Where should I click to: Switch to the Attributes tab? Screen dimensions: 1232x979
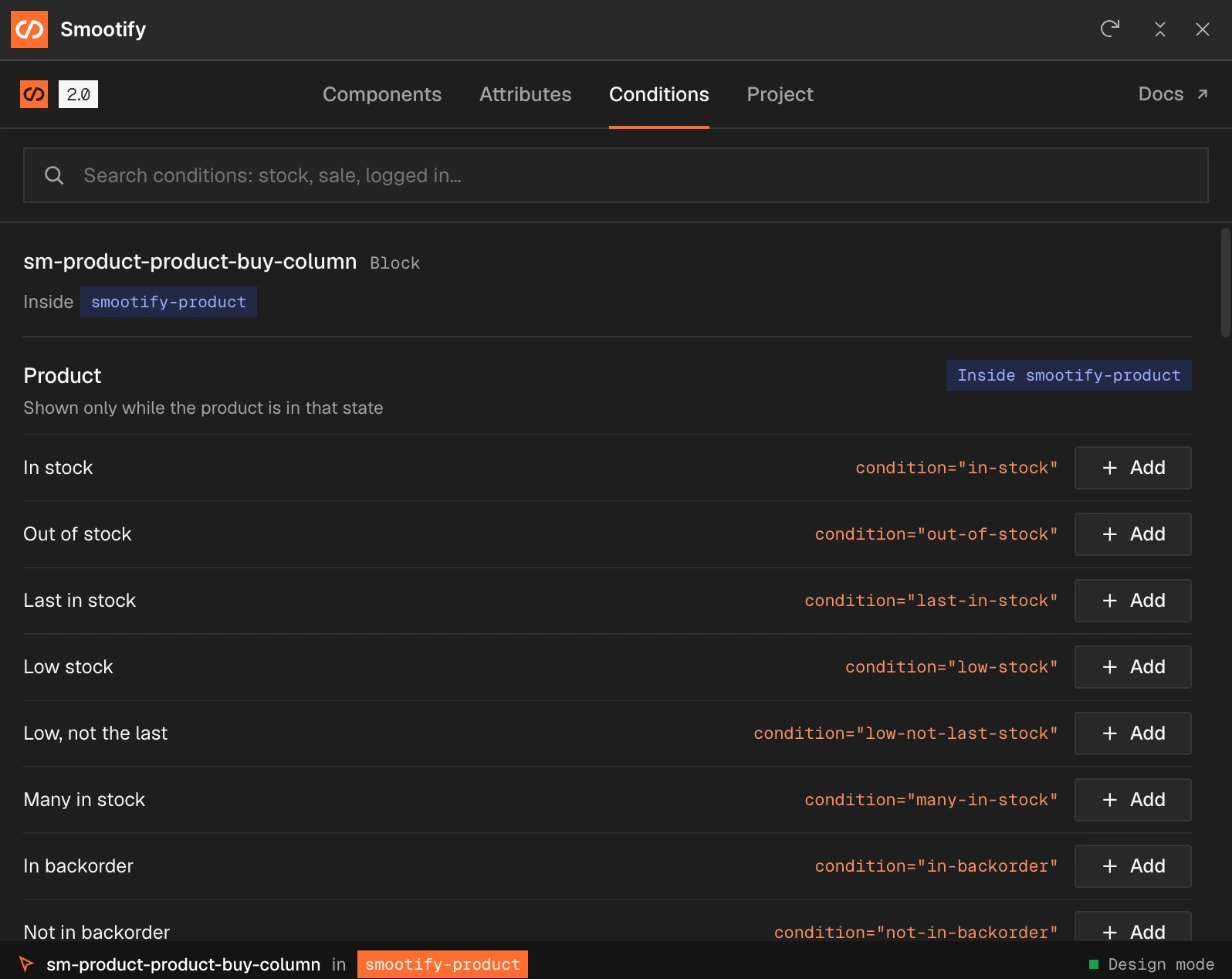tap(525, 94)
